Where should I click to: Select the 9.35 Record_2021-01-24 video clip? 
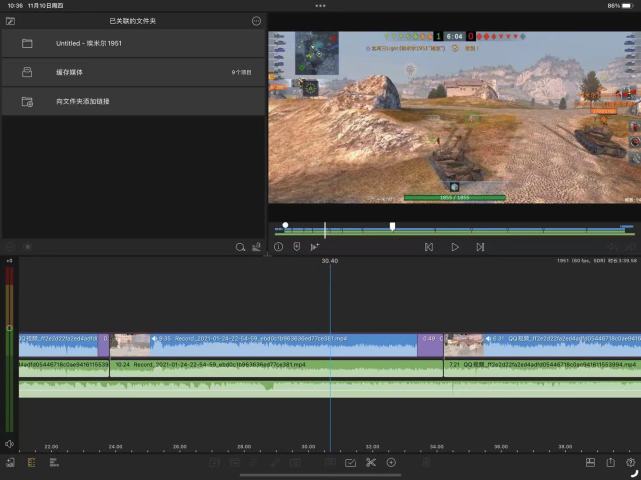point(264,345)
